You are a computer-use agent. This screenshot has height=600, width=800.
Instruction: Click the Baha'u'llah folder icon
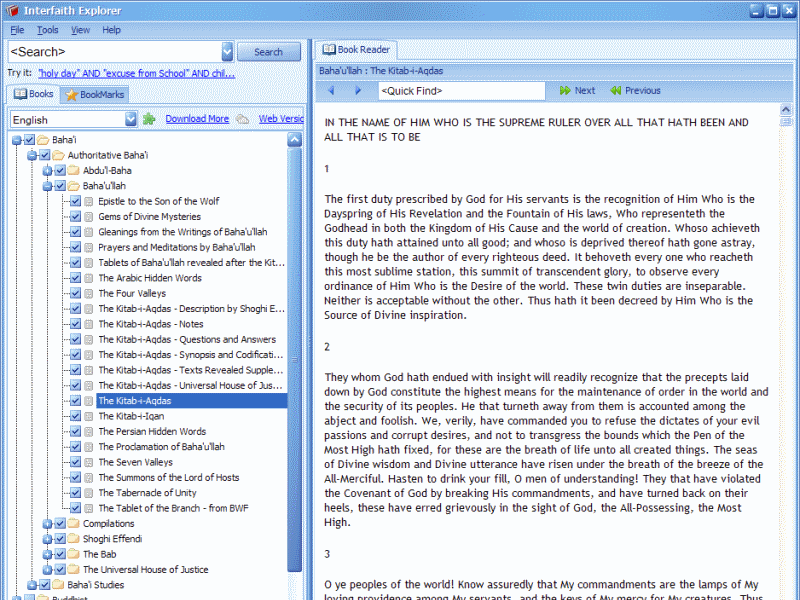pos(73,186)
